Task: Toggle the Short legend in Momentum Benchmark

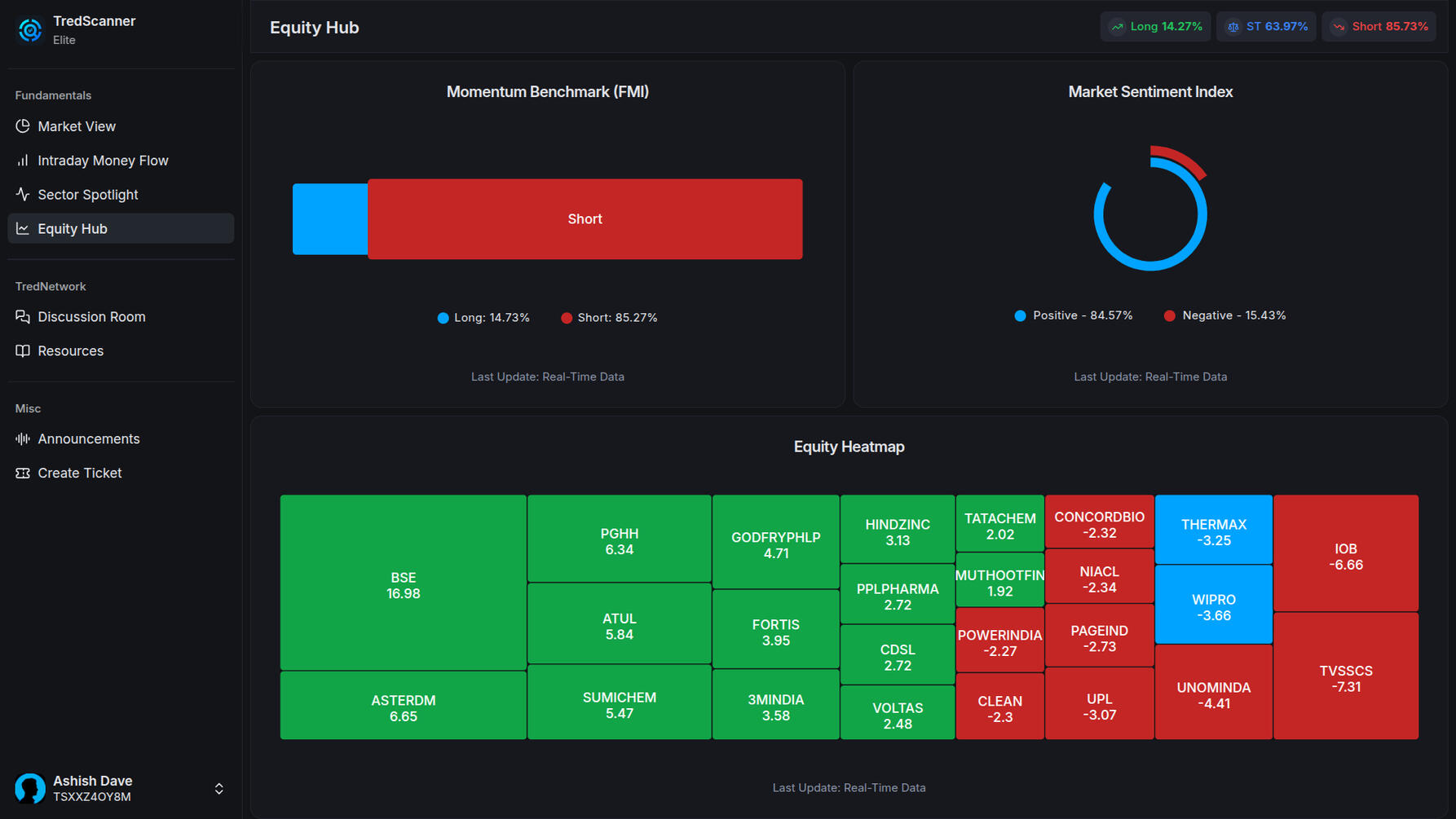Action: point(609,318)
